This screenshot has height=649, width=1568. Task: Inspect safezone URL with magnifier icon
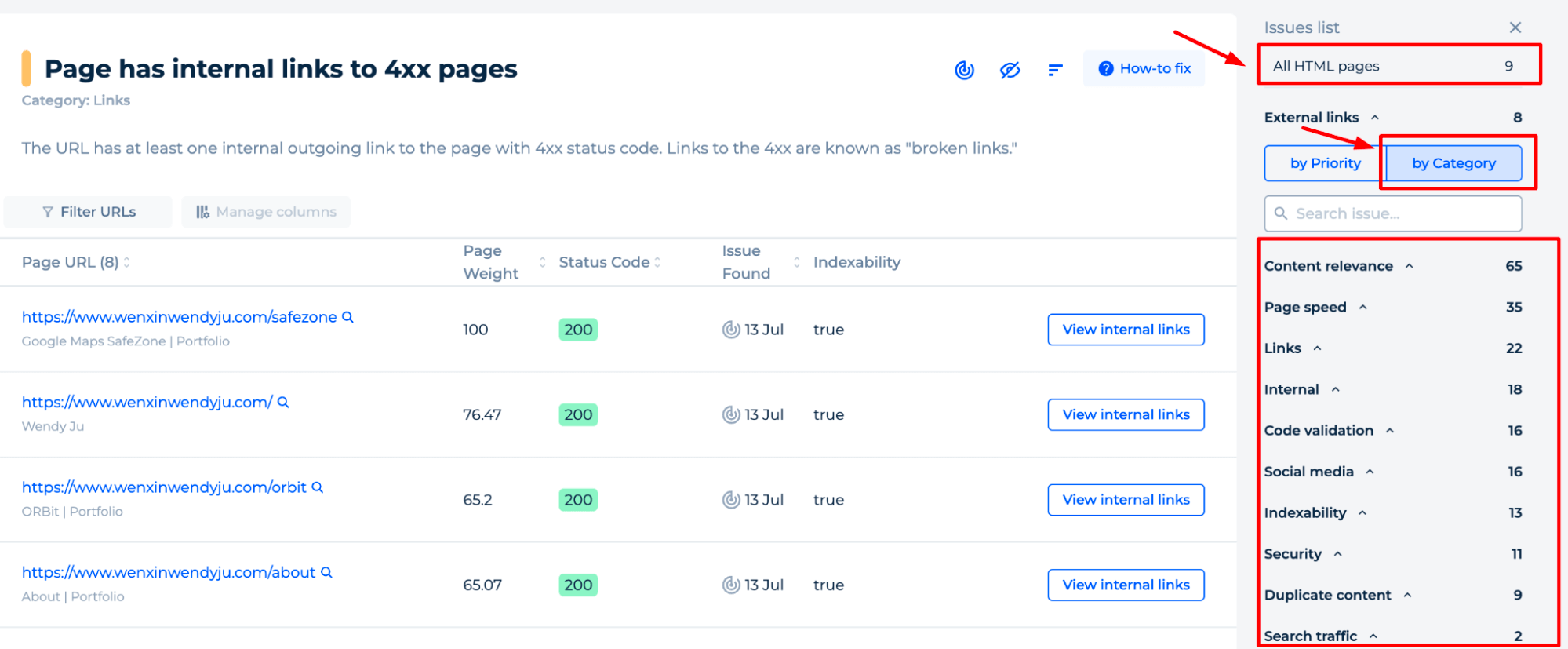(347, 317)
